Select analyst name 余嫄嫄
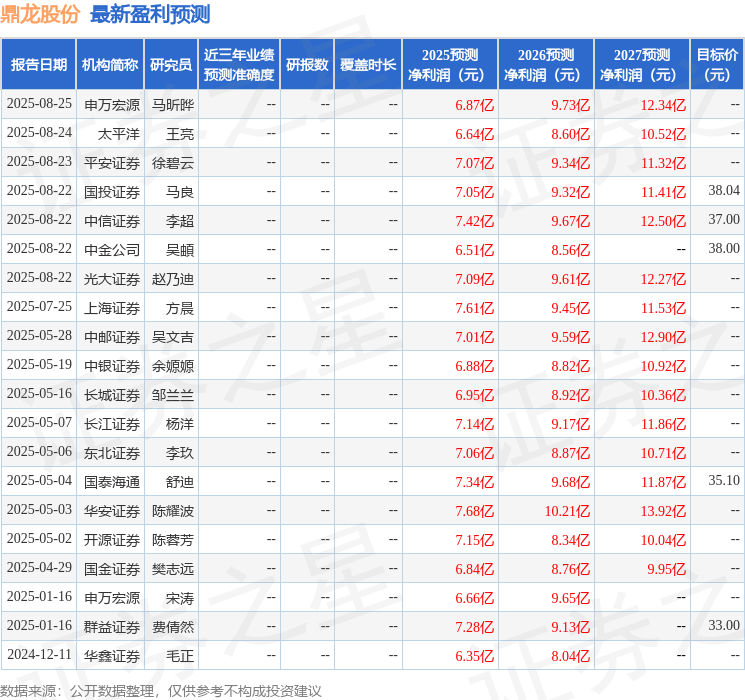The height and width of the screenshot is (700, 745). [x=173, y=366]
